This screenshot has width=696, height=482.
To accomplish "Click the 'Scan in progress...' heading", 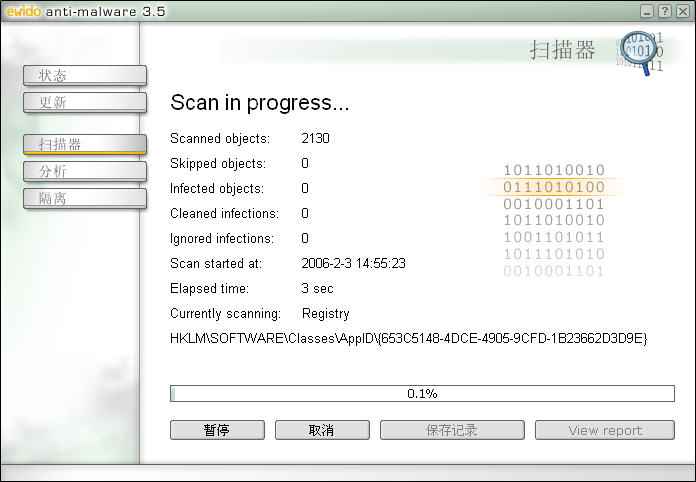I will pos(260,103).
